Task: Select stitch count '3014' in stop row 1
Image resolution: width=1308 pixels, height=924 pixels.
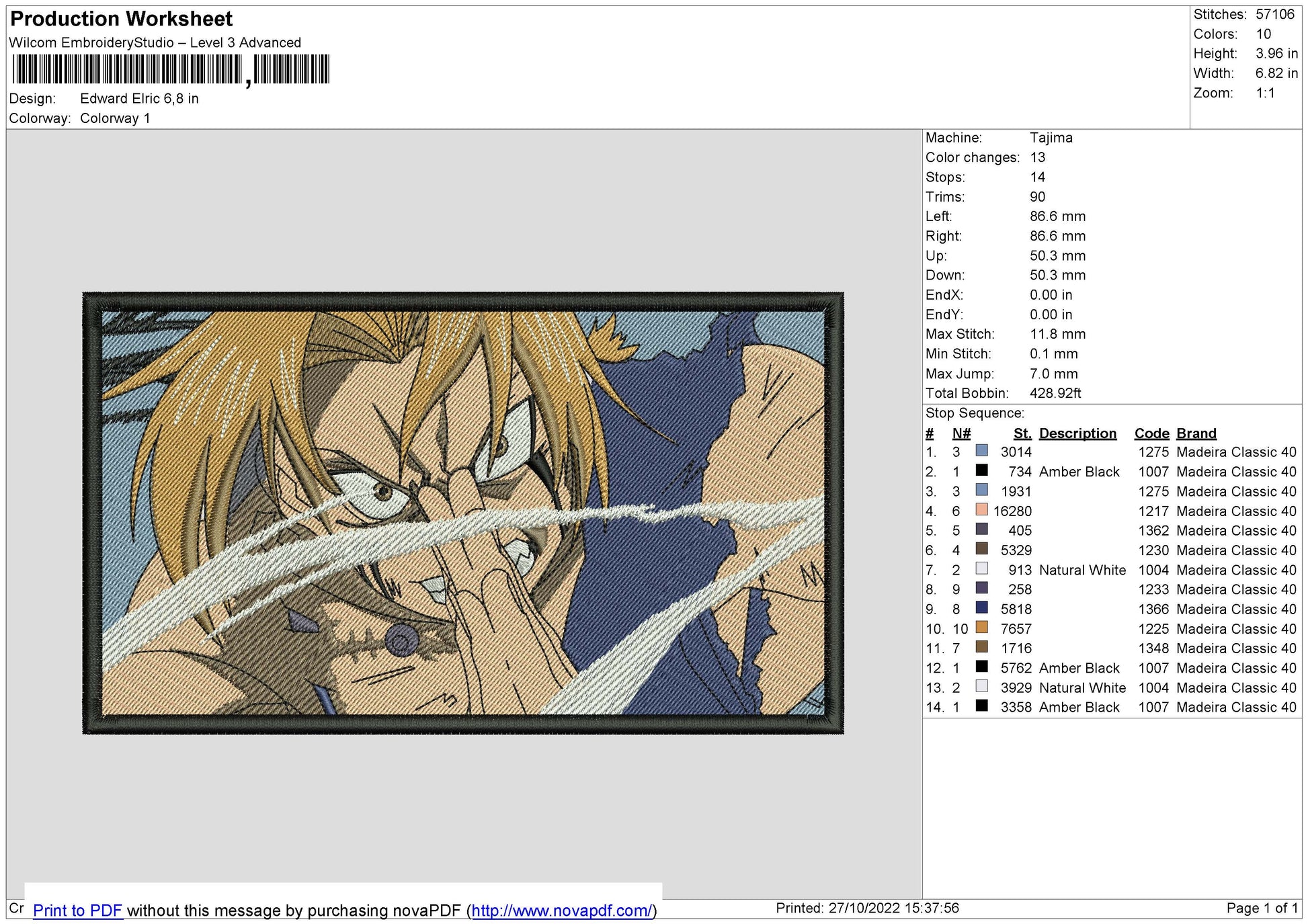Action: (1016, 452)
